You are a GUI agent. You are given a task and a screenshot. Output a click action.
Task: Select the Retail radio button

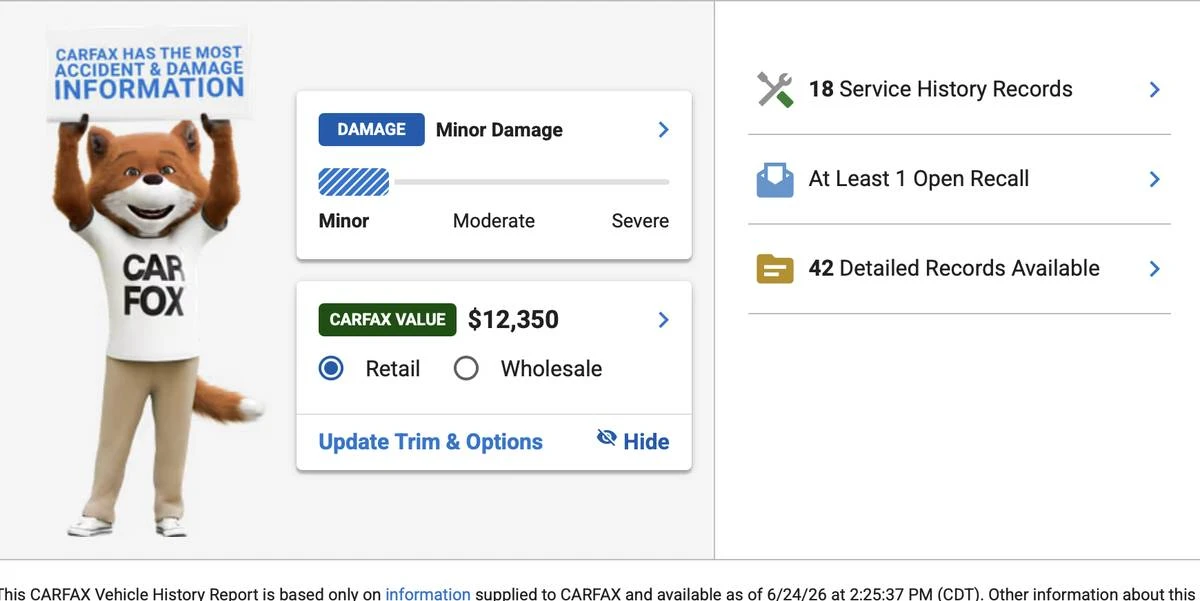coord(331,368)
